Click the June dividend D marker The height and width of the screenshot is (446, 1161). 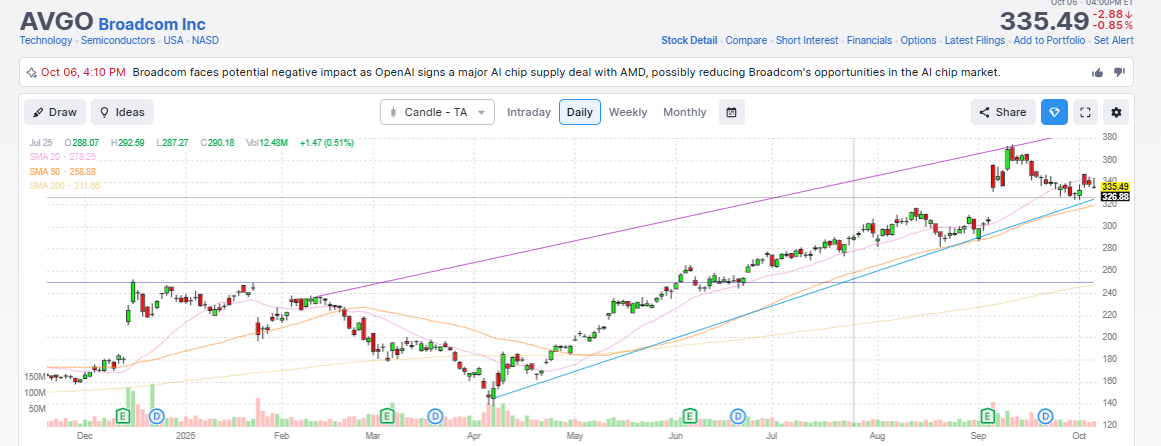pyautogui.click(x=738, y=416)
